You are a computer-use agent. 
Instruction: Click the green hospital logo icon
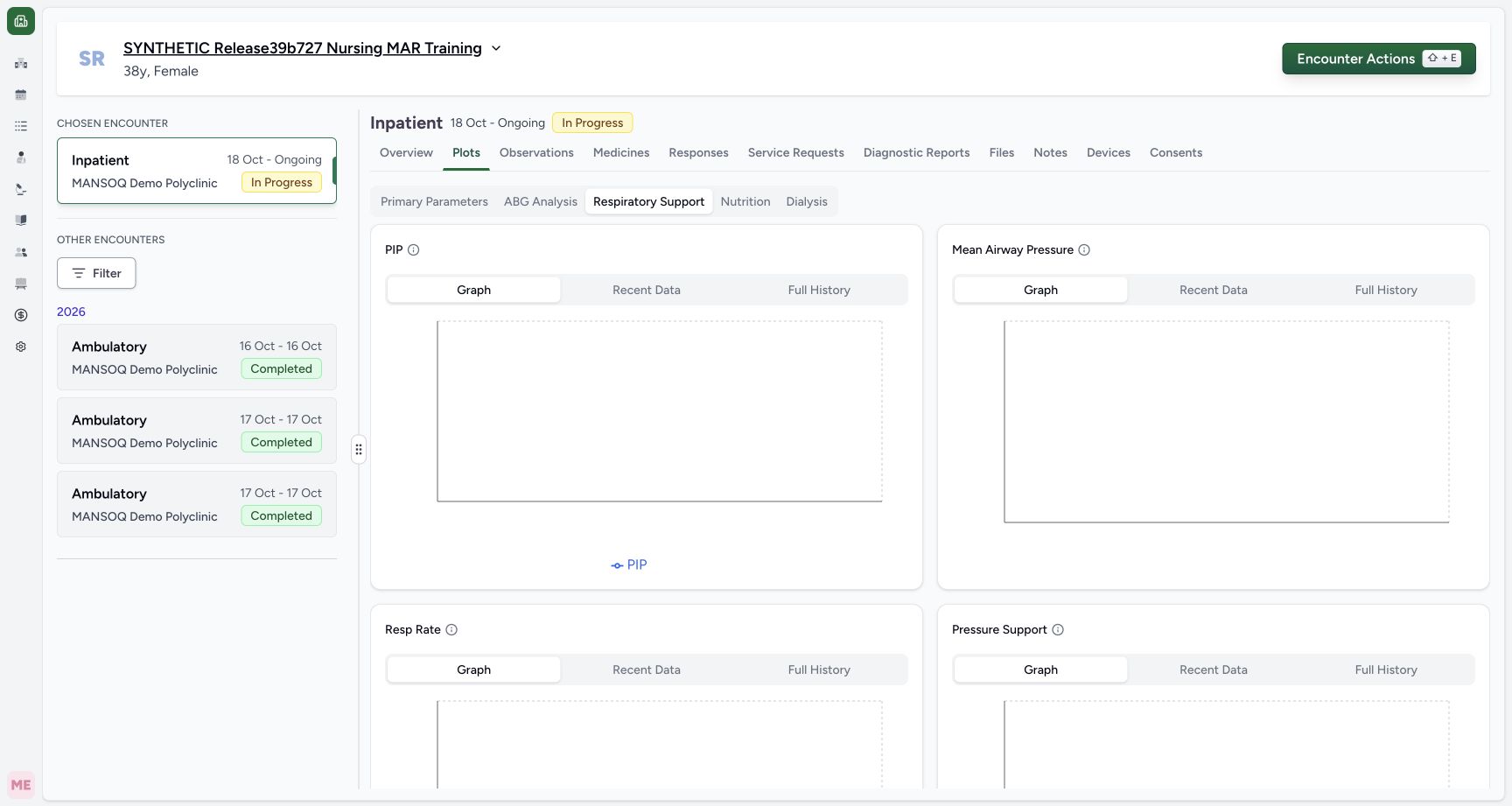[21, 21]
